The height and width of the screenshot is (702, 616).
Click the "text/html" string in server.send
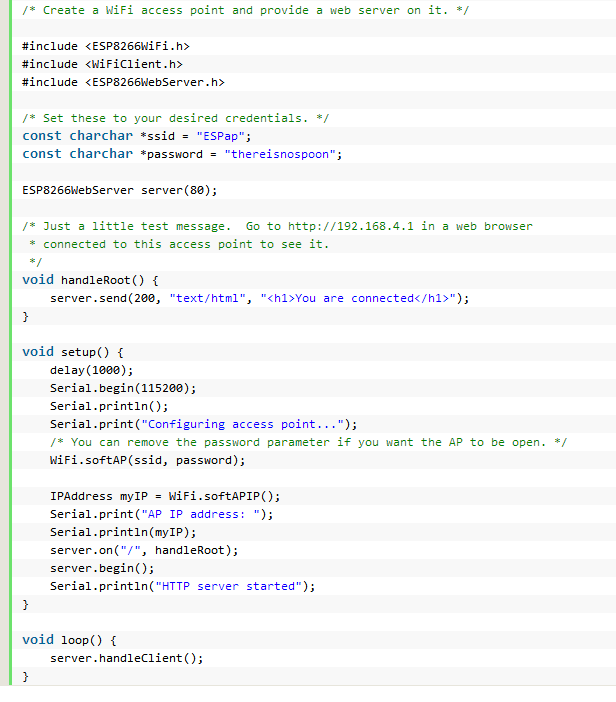207,298
